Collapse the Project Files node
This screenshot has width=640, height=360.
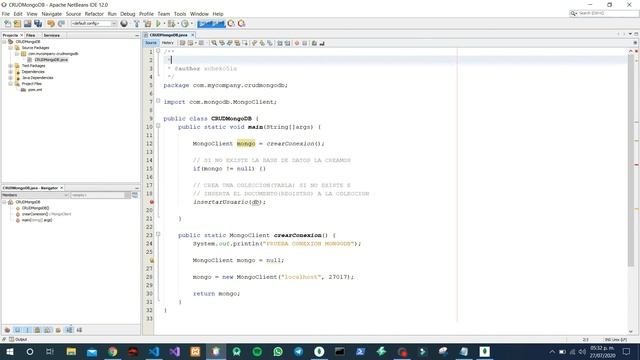pos(11,84)
